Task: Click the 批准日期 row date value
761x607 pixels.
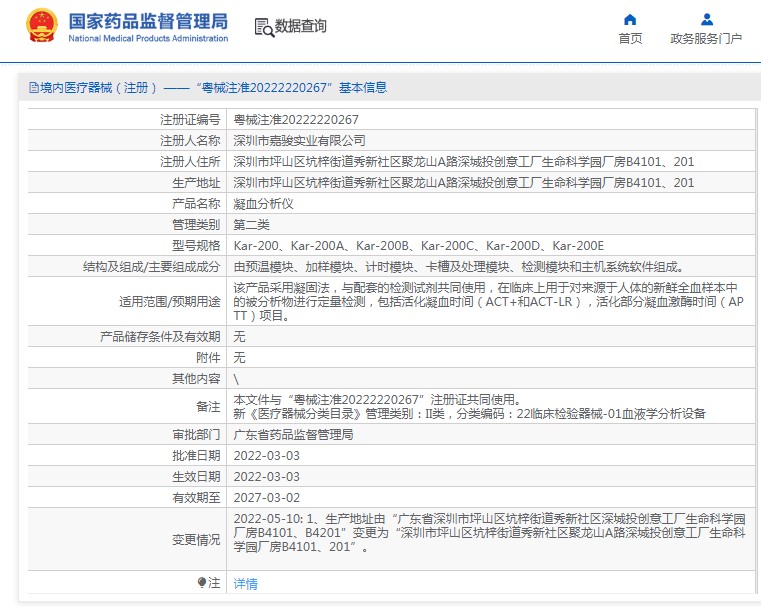Action: (266, 455)
